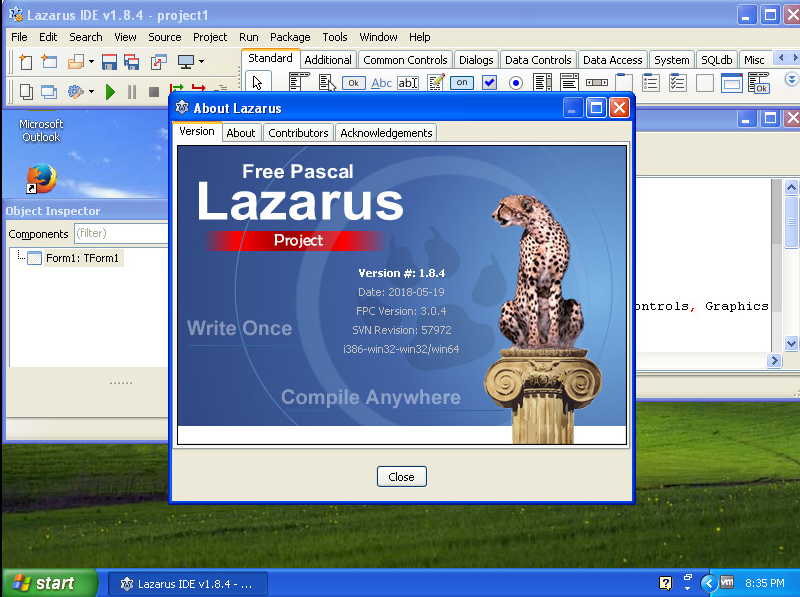Pick the TPanel component icon
The image size is (800, 597).
705,83
